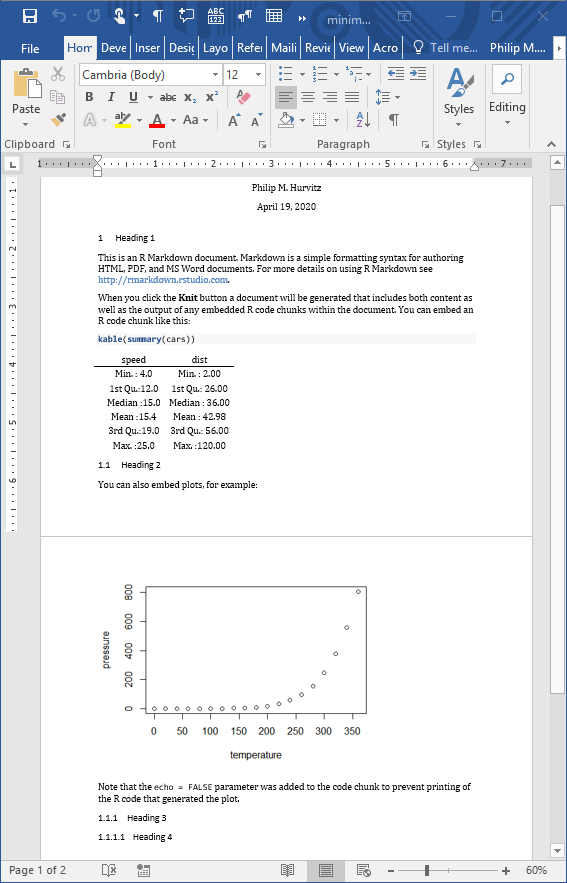Image resolution: width=567 pixels, height=883 pixels.
Task: Increase indent with the indent icon
Action: 418,74
